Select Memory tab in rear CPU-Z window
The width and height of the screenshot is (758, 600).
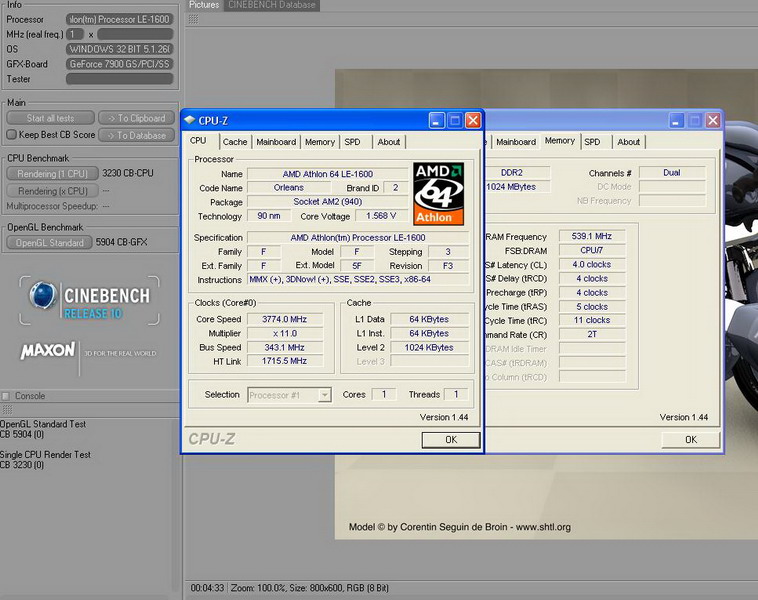[560, 141]
